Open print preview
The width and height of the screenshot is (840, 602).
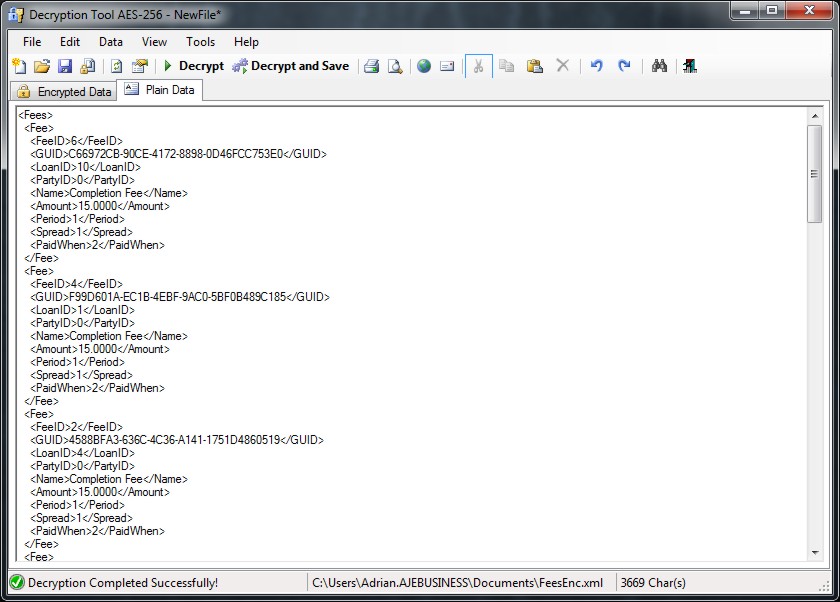pyautogui.click(x=396, y=66)
